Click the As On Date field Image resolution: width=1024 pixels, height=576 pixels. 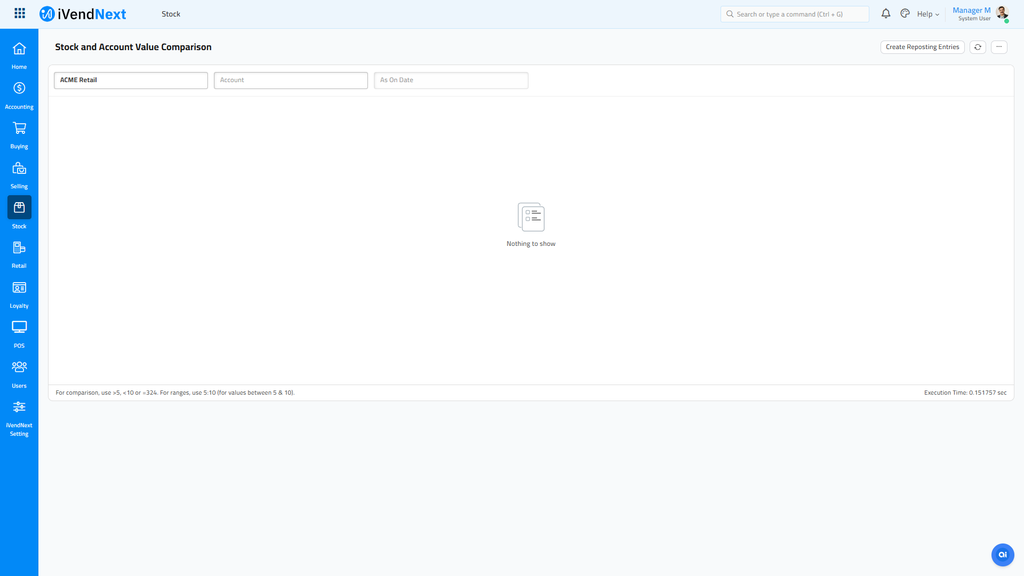[x=450, y=80]
